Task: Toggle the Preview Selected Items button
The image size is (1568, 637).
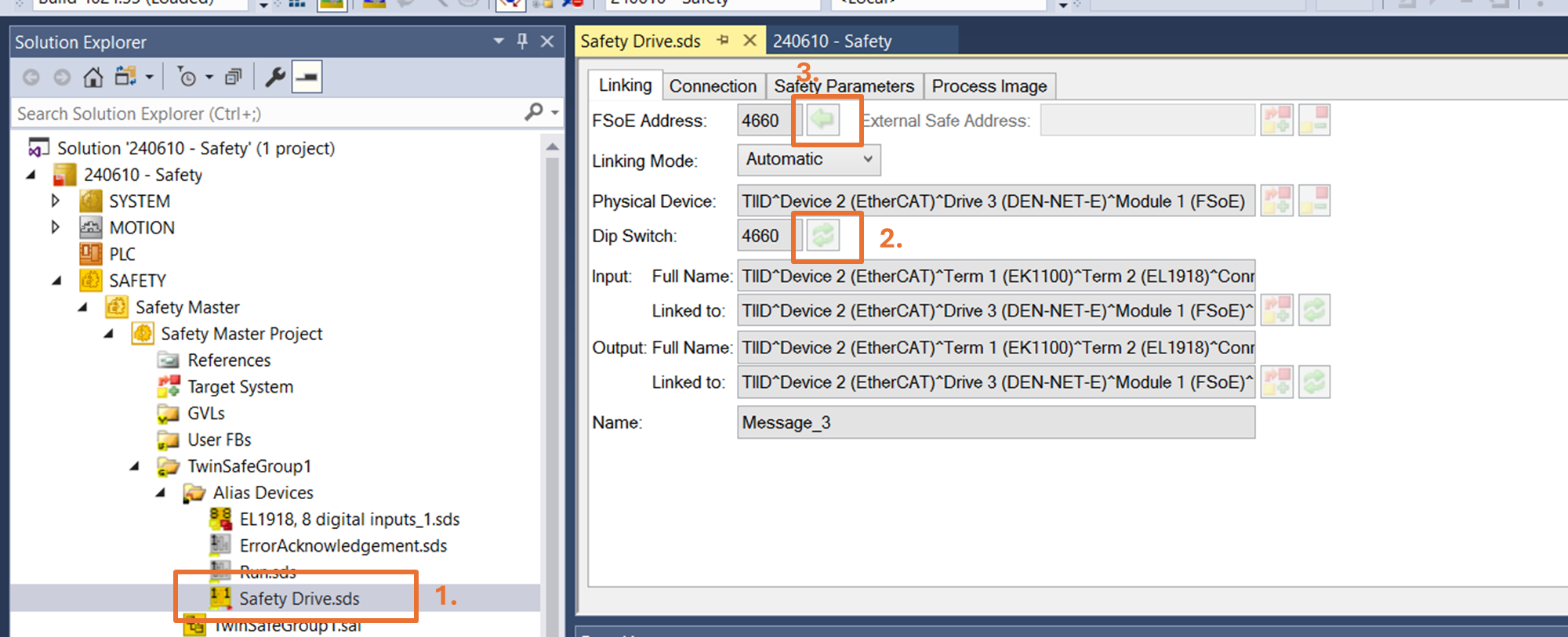Action: [x=307, y=77]
